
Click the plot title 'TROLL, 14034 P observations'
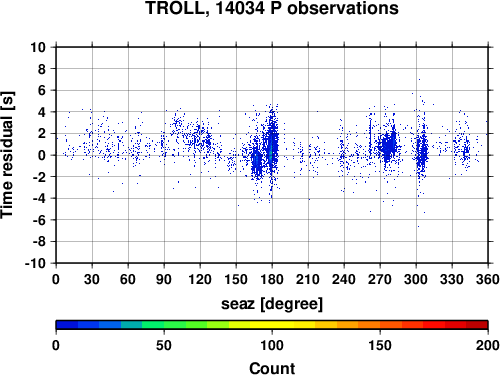click(272, 8)
